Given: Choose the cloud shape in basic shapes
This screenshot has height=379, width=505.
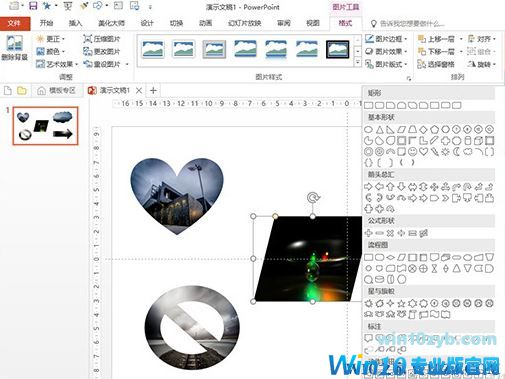Looking at the screenshot, I should click(467, 152).
